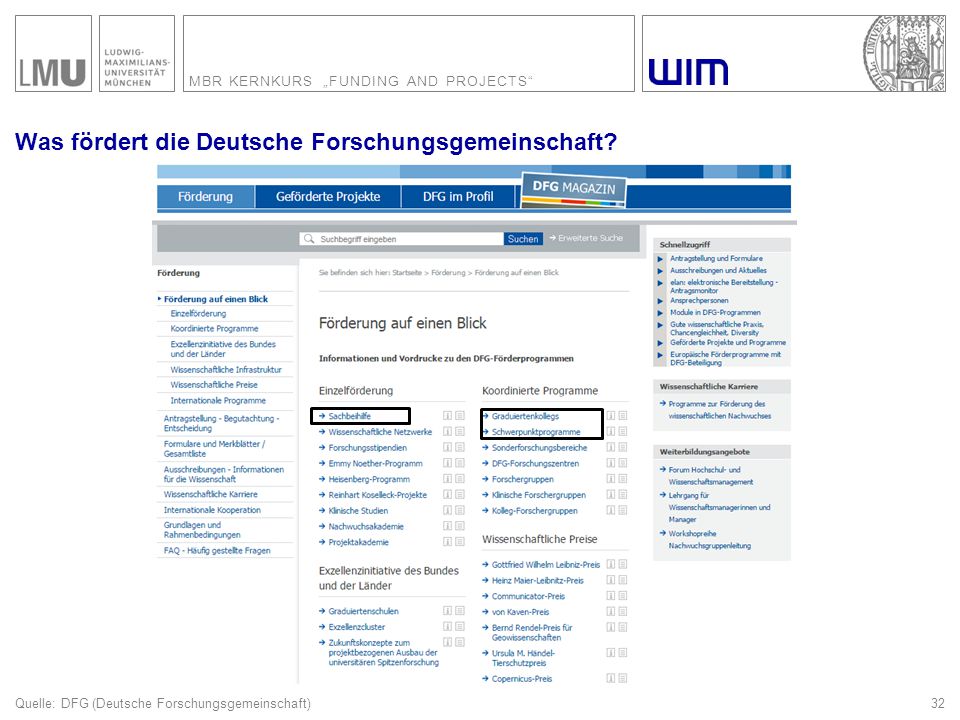Viewport: 960px width, 720px height.
Task: Click info icon next to Wissenschaftliche Netzwerke
Action: coord(448,432)
